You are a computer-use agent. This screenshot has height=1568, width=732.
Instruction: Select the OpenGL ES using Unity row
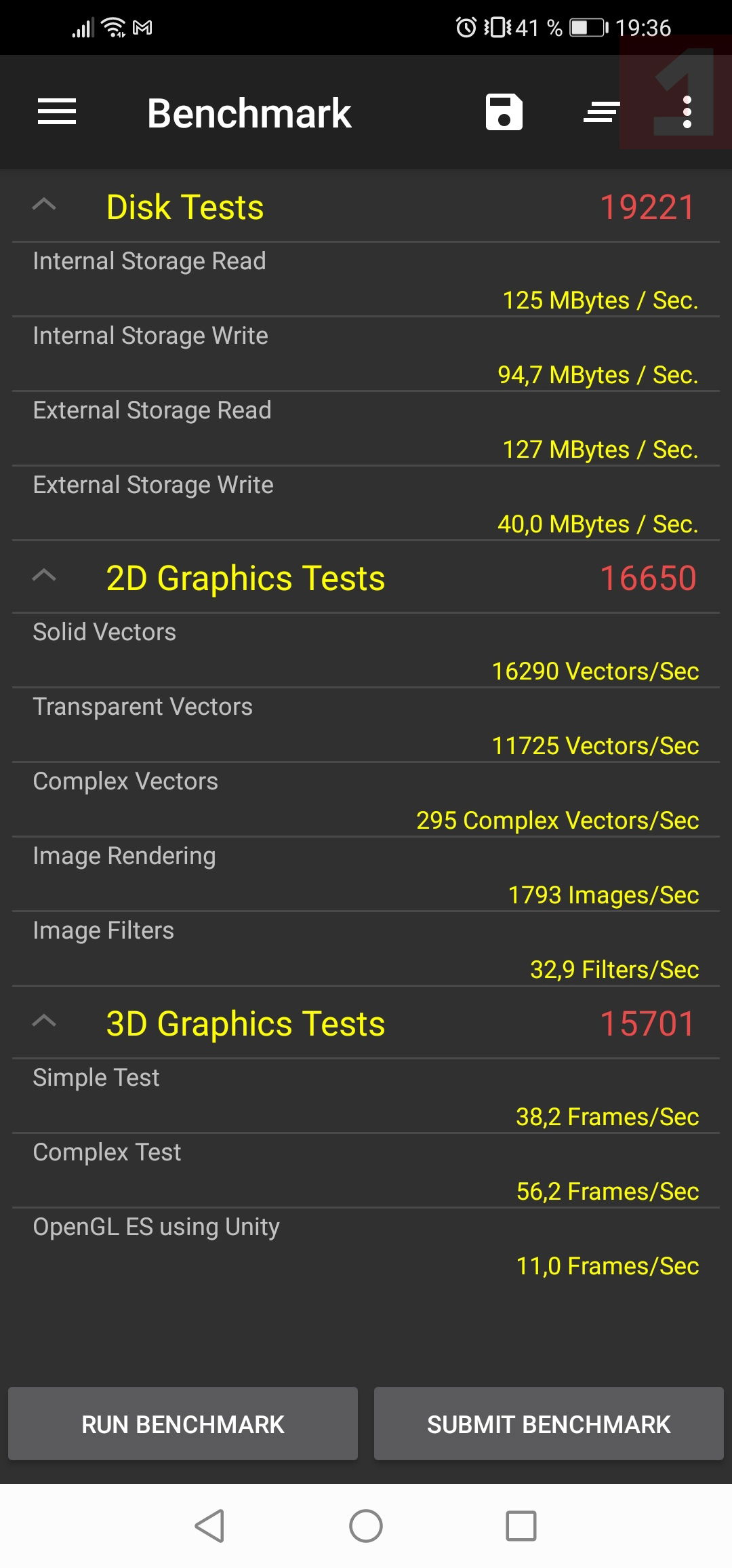pos(366,1245)
